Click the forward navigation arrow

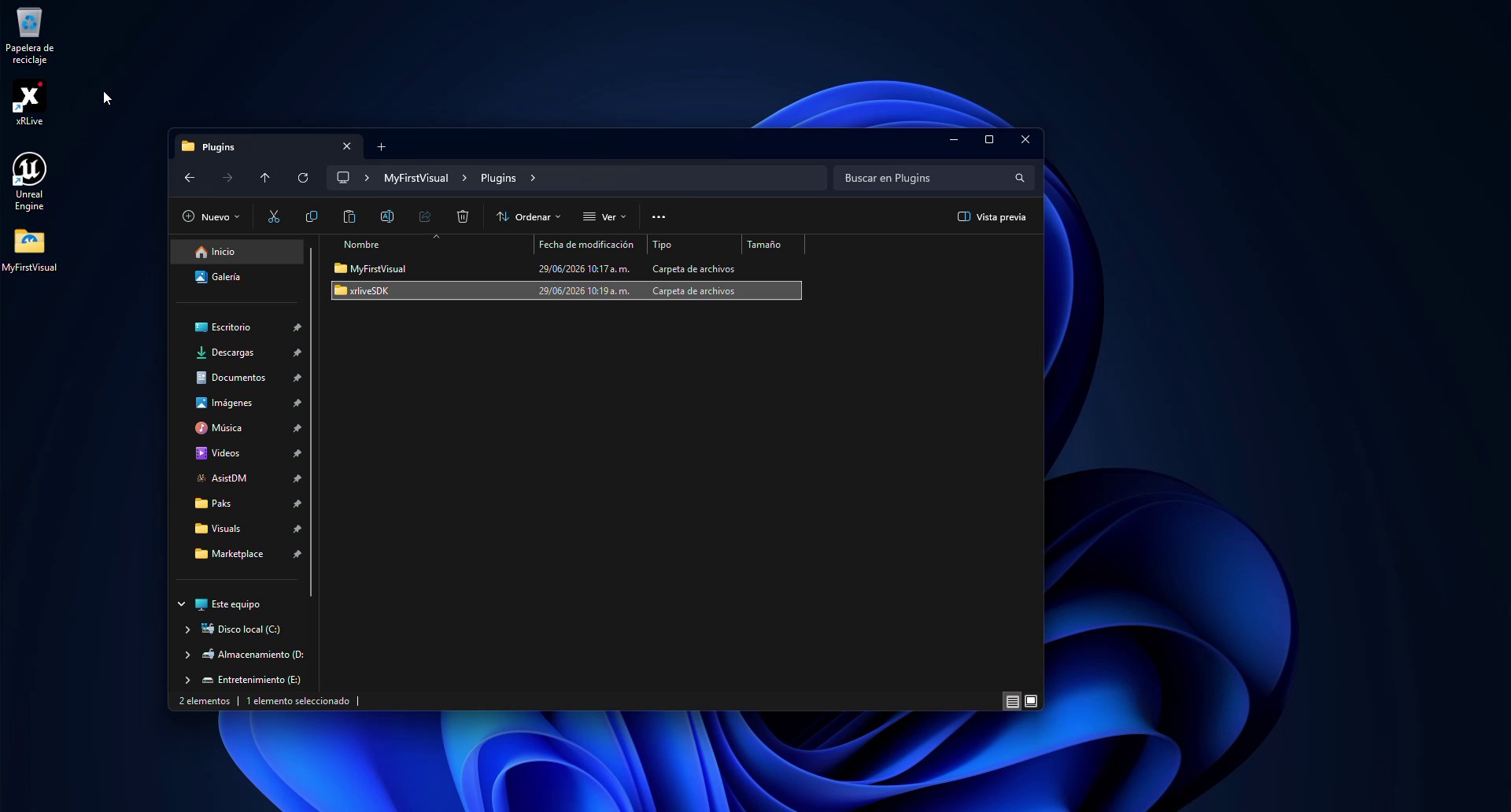(x=227, y=178)
